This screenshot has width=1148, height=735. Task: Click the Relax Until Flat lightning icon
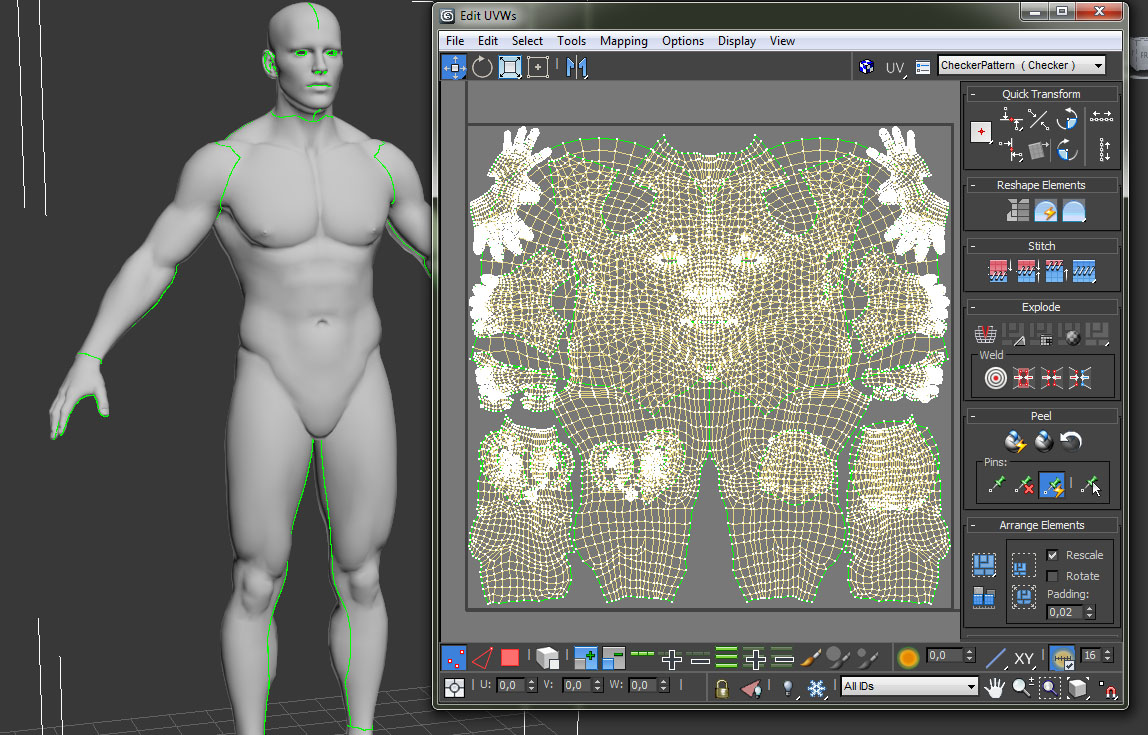coord(1045,211)
